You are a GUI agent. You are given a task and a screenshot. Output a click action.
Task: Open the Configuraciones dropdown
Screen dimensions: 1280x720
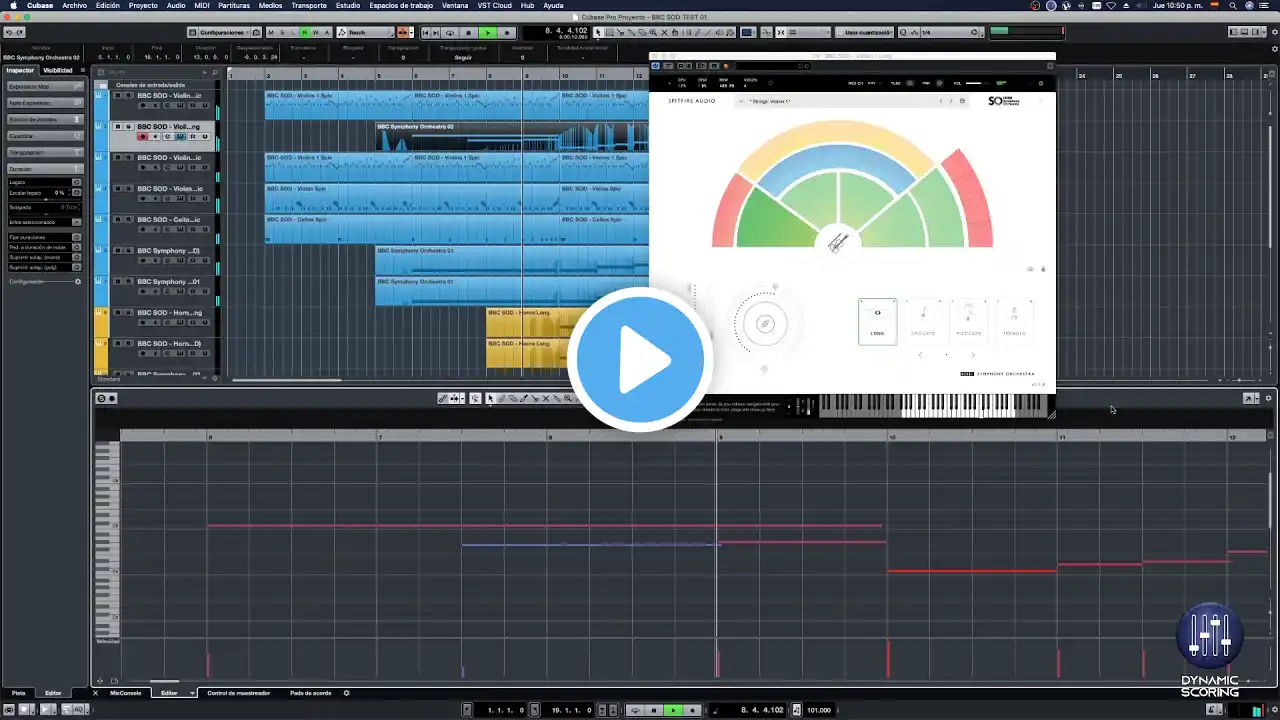[x=225, y=33]
